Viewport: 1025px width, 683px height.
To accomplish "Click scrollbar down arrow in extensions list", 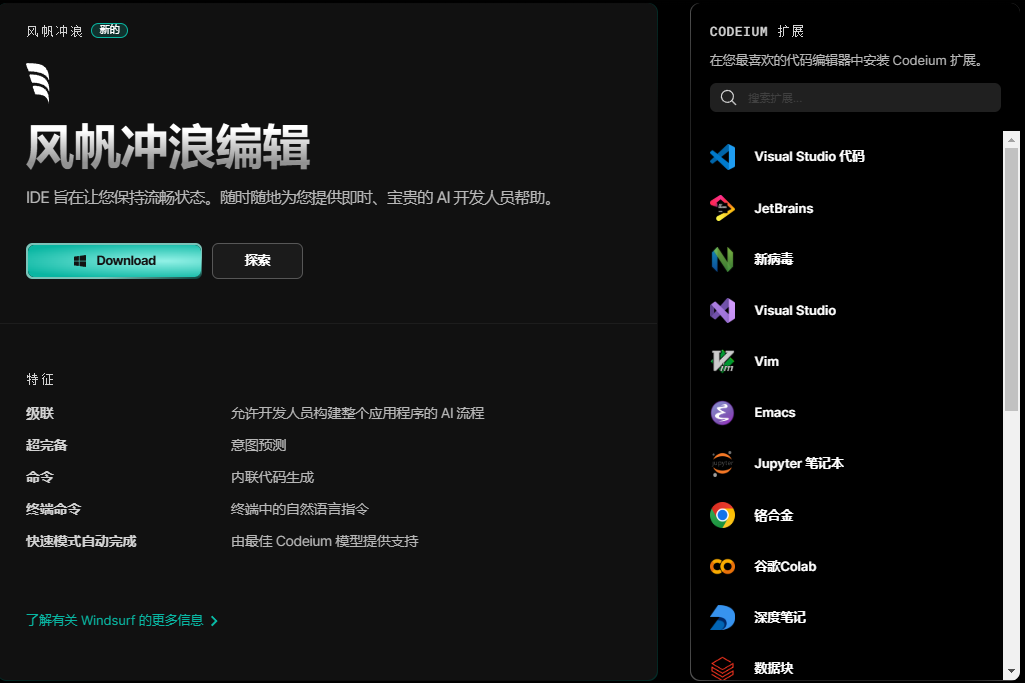I will click(x=1011, y=671).
